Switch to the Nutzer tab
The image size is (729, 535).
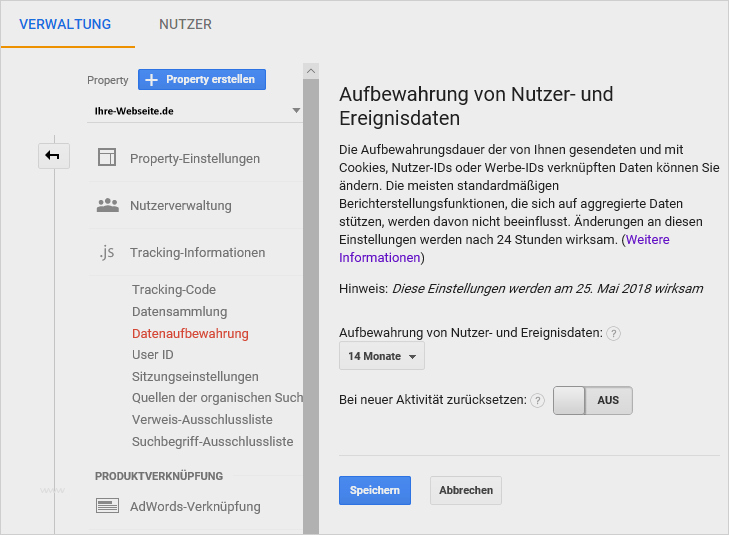pos(185,24)
